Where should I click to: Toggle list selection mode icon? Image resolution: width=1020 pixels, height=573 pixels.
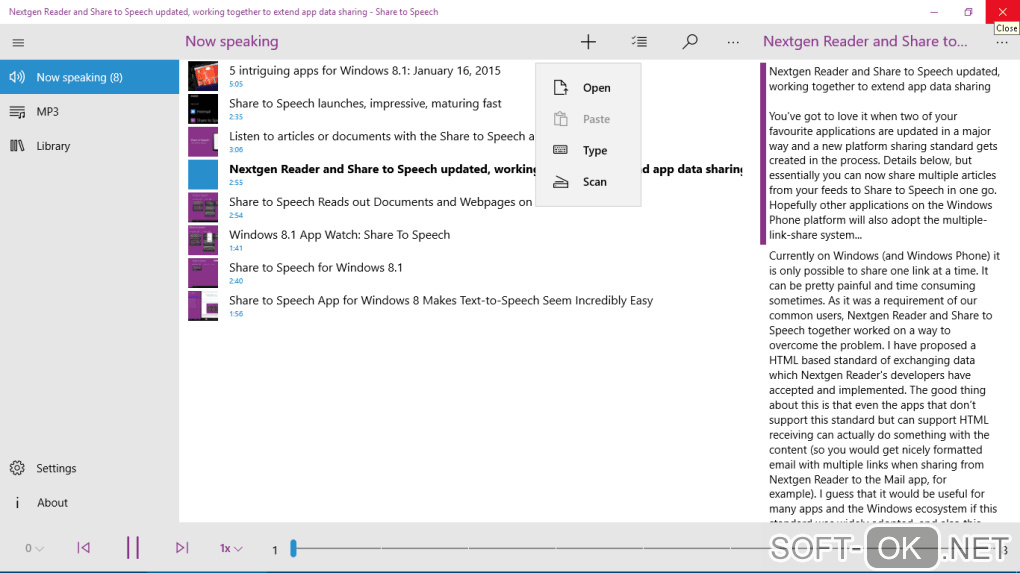coord(639,42)
